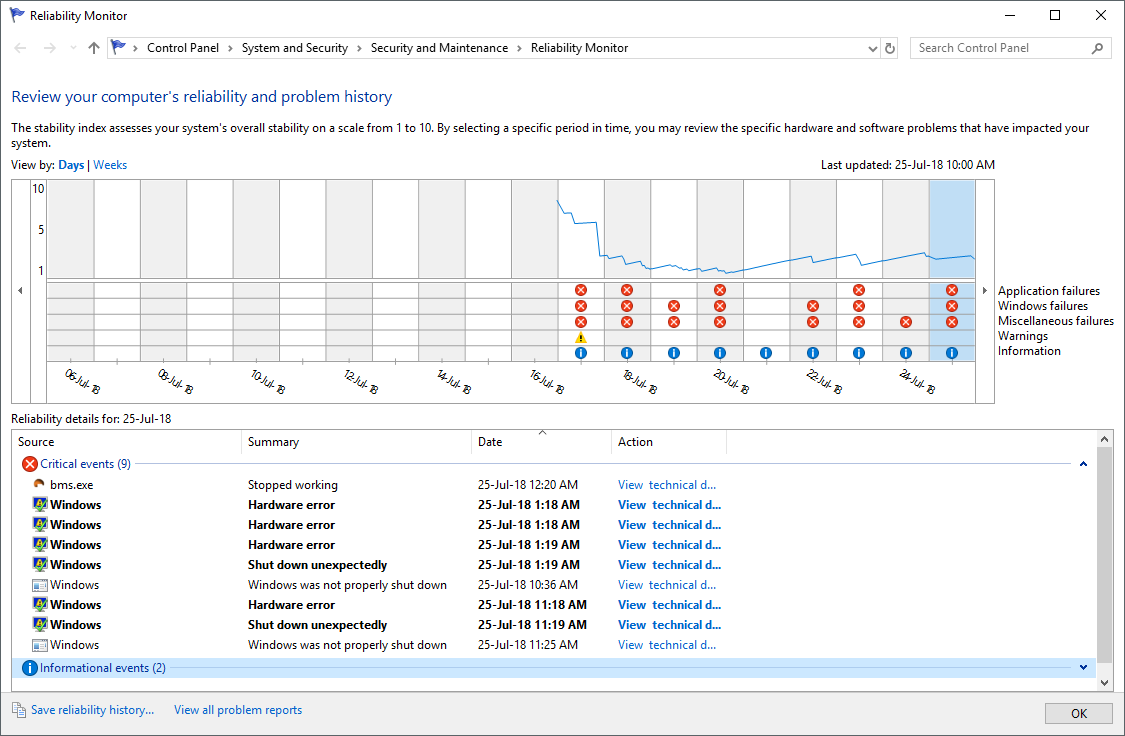Select the 'Shut down unexpectedly' 1:19 AM row
The height and width of the screenshot is (736, 1125).
pos(554,565)
